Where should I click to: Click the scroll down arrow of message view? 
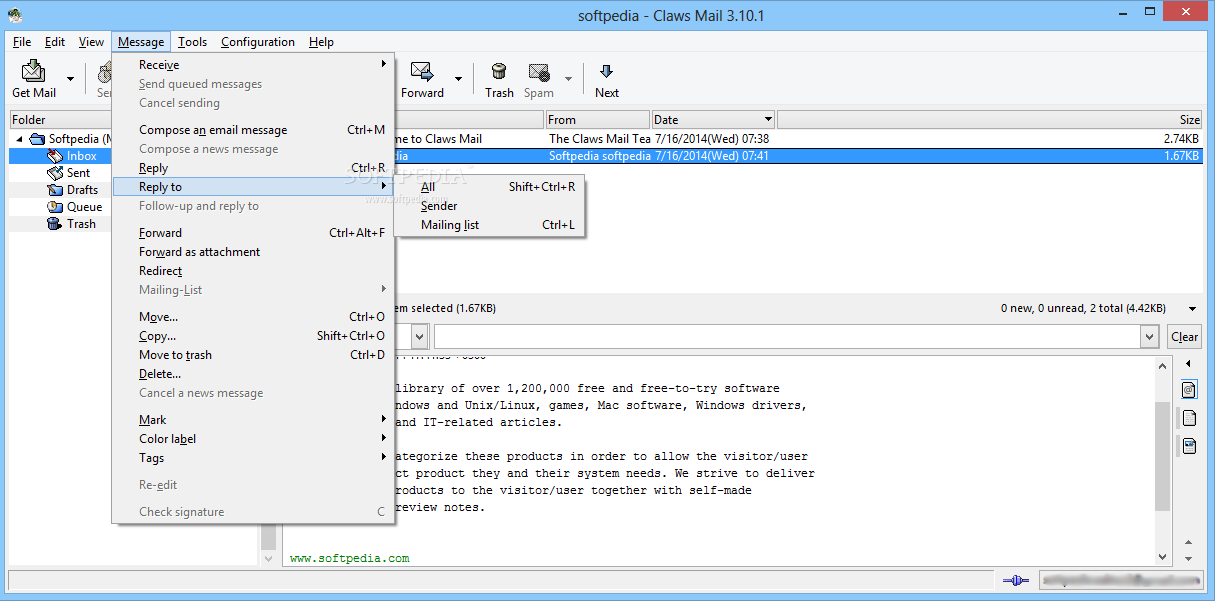[1163, 557]
